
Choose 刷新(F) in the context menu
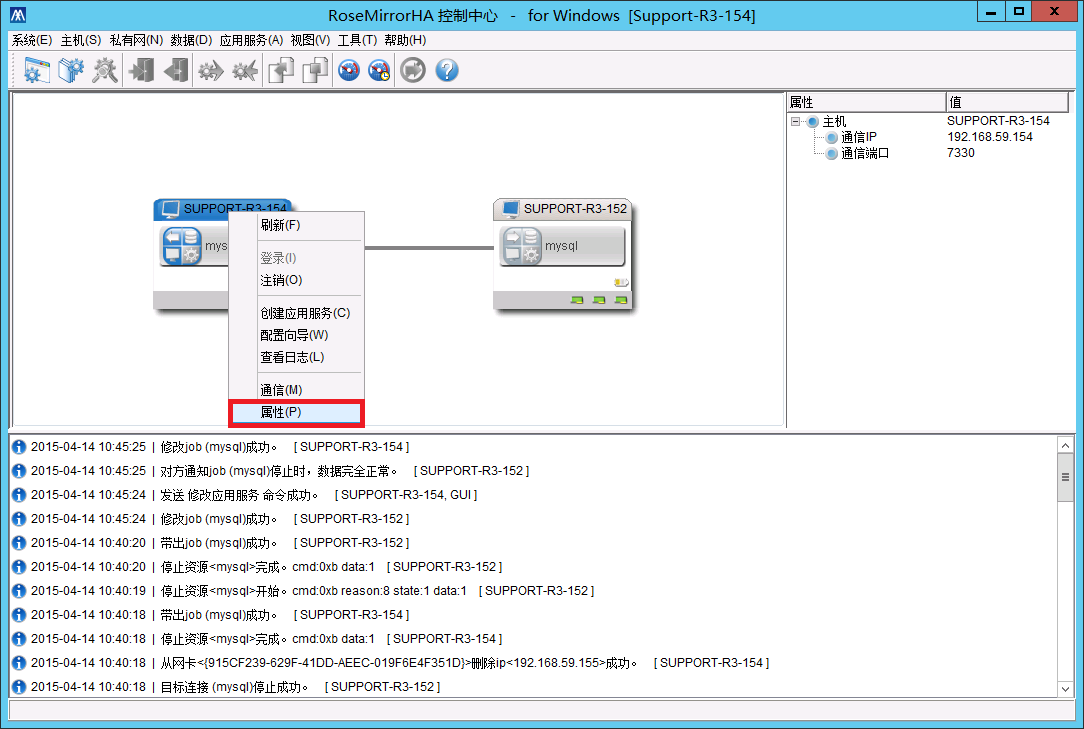pos(280,225)
